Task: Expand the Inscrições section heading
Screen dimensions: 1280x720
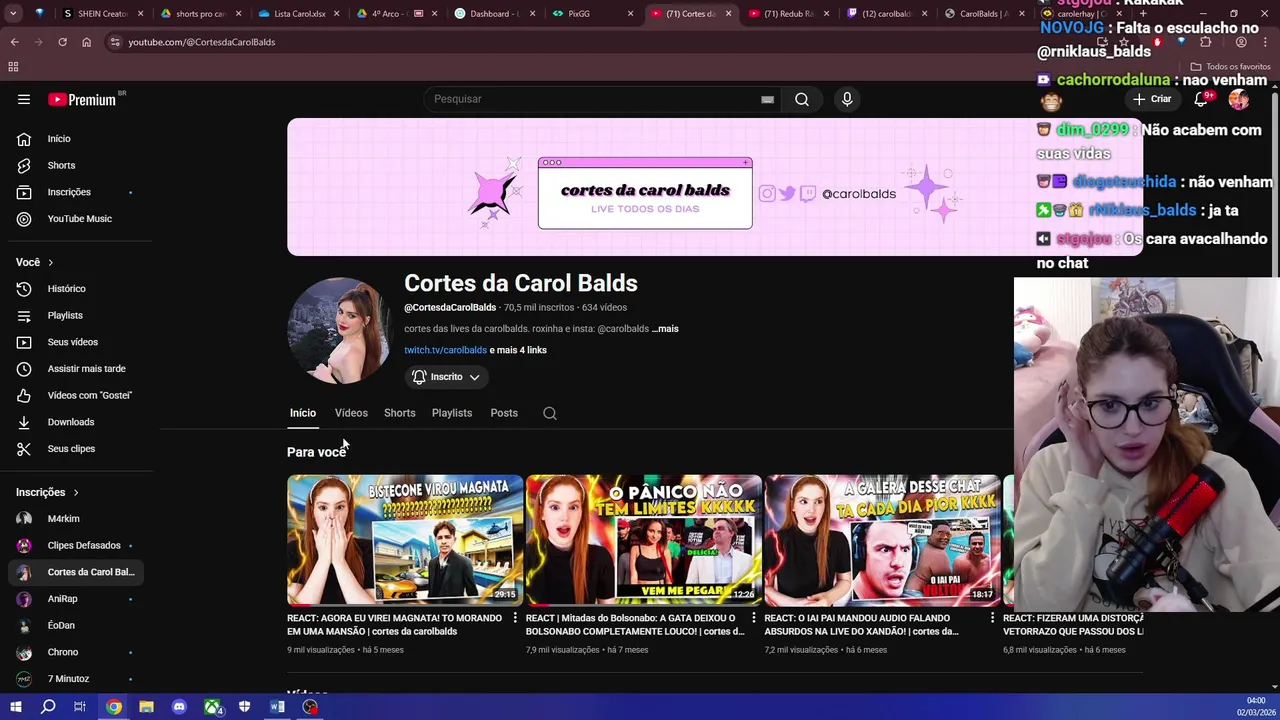Action: [x=47, y=492]
